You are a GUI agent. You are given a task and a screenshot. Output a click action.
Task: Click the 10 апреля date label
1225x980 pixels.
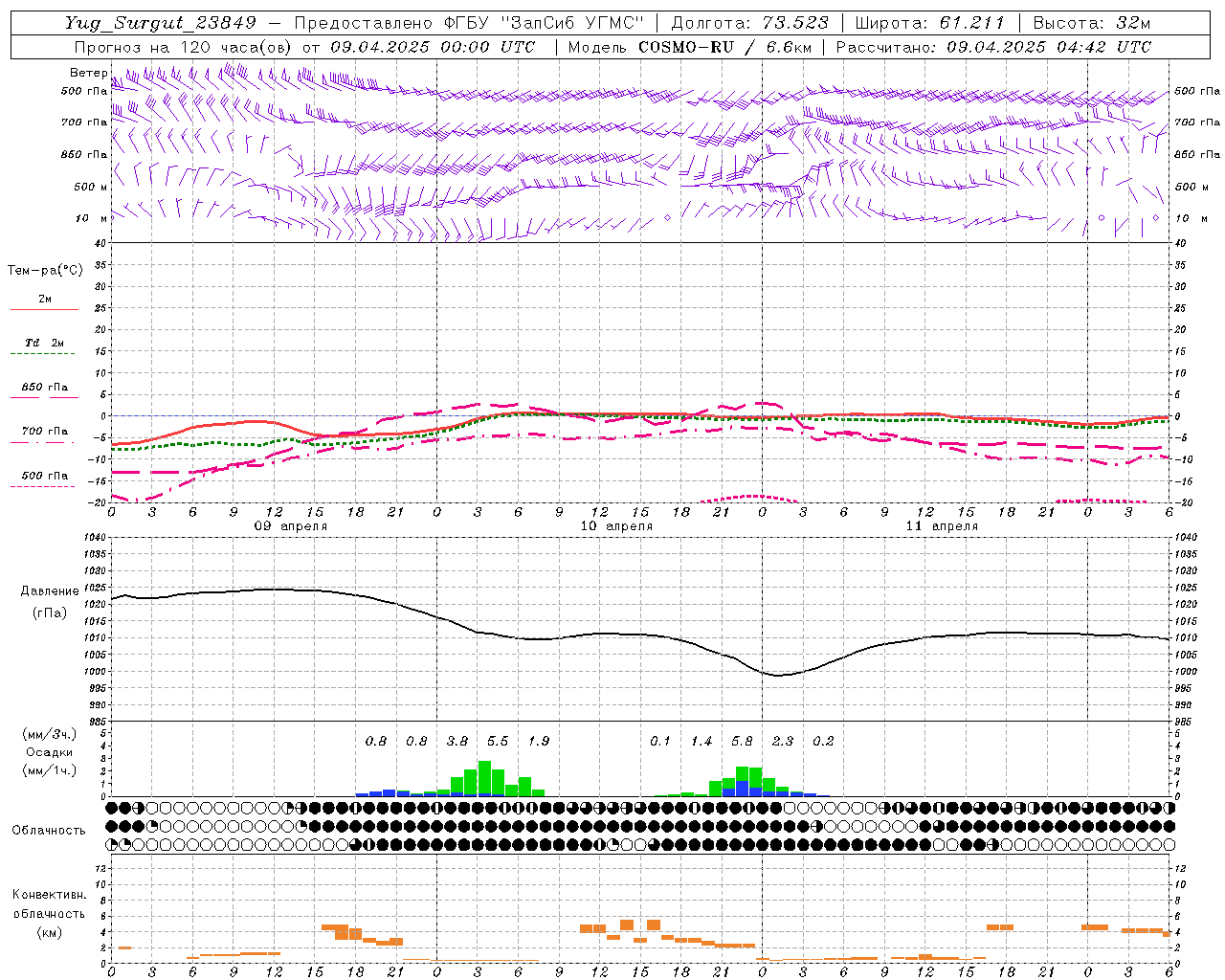[x=616, y=526]
